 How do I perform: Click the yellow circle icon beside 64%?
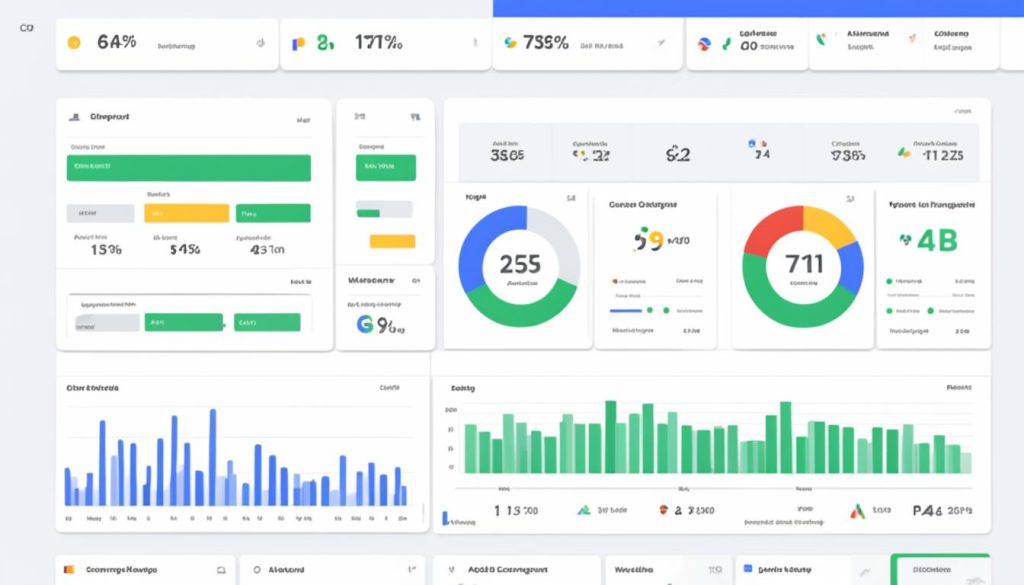click(x=74, y=42)
